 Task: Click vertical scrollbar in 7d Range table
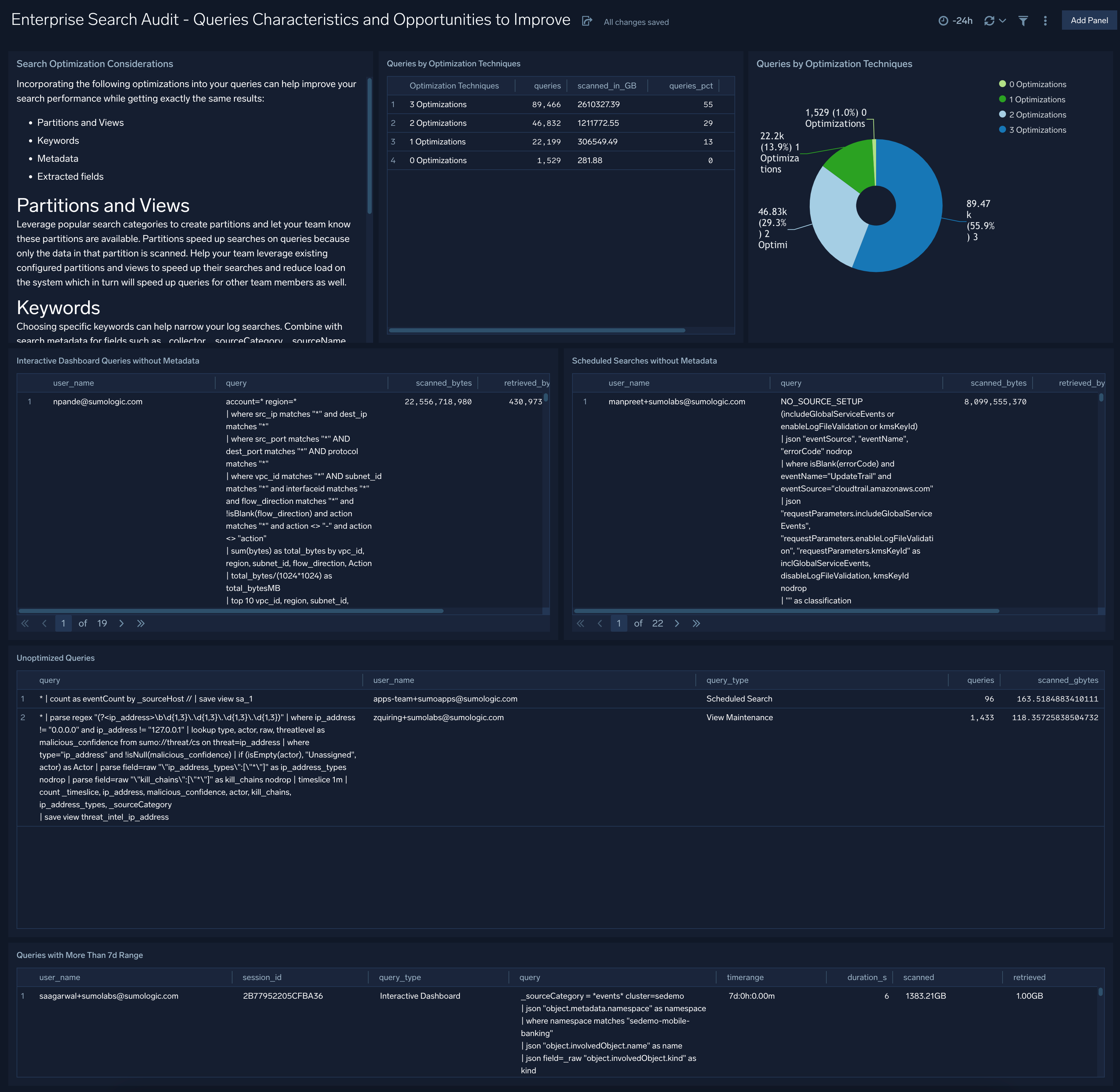1100,992
